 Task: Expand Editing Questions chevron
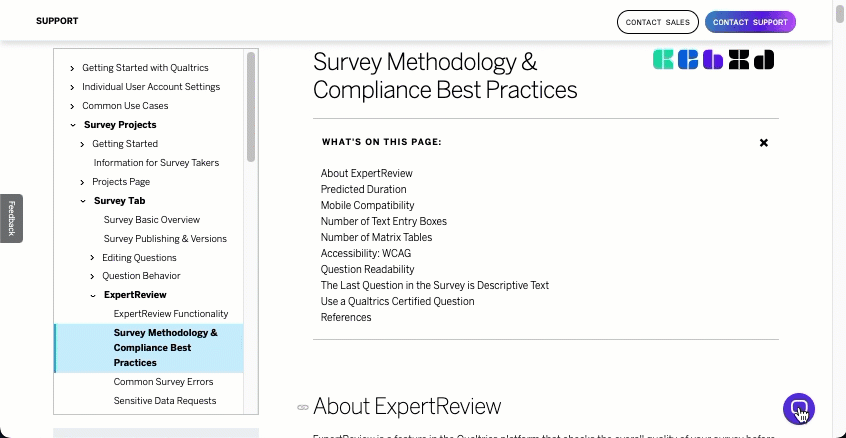(92, 258)
